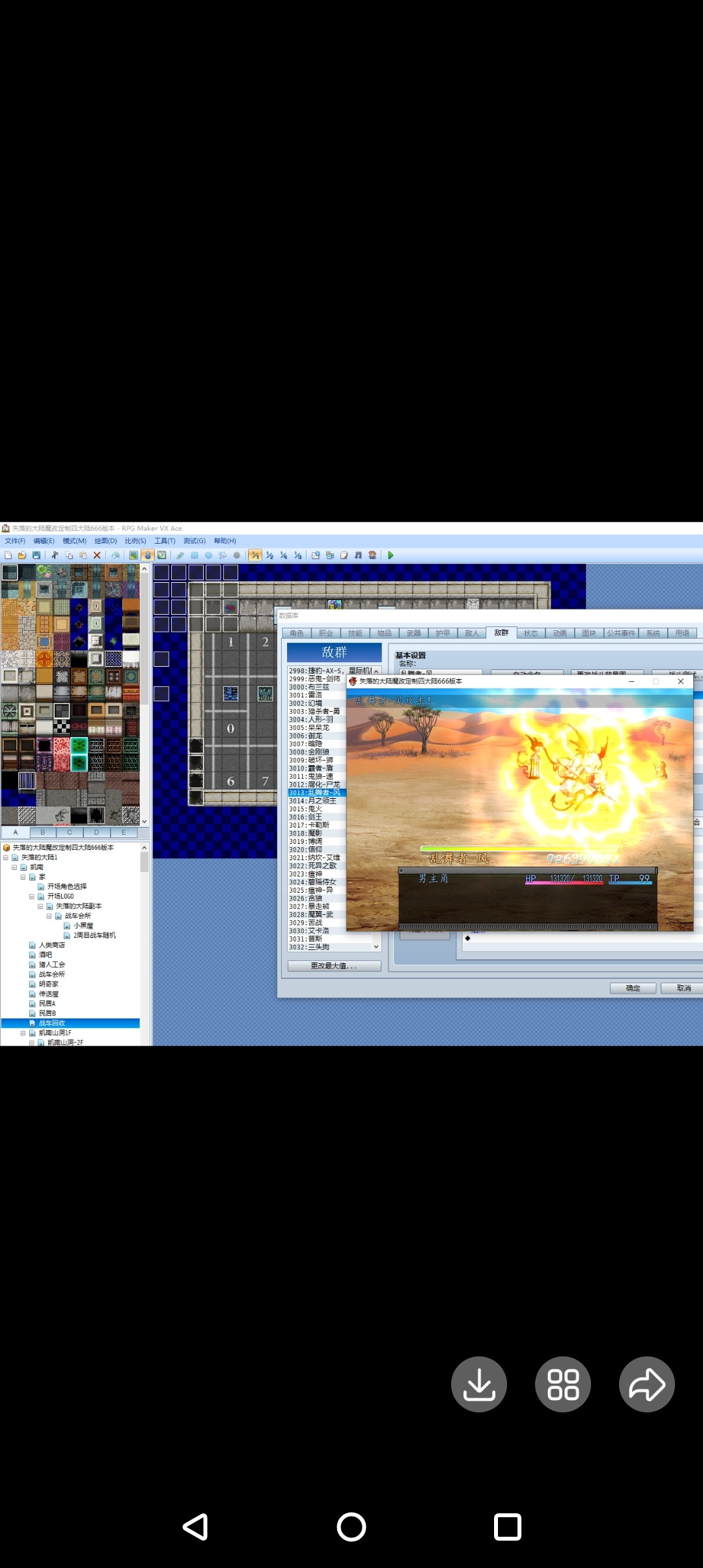Set map zoom to 1/1 scale
The height and width of the screenshot is (1568, 703).
pyautogui.click(x=255, y=555)
